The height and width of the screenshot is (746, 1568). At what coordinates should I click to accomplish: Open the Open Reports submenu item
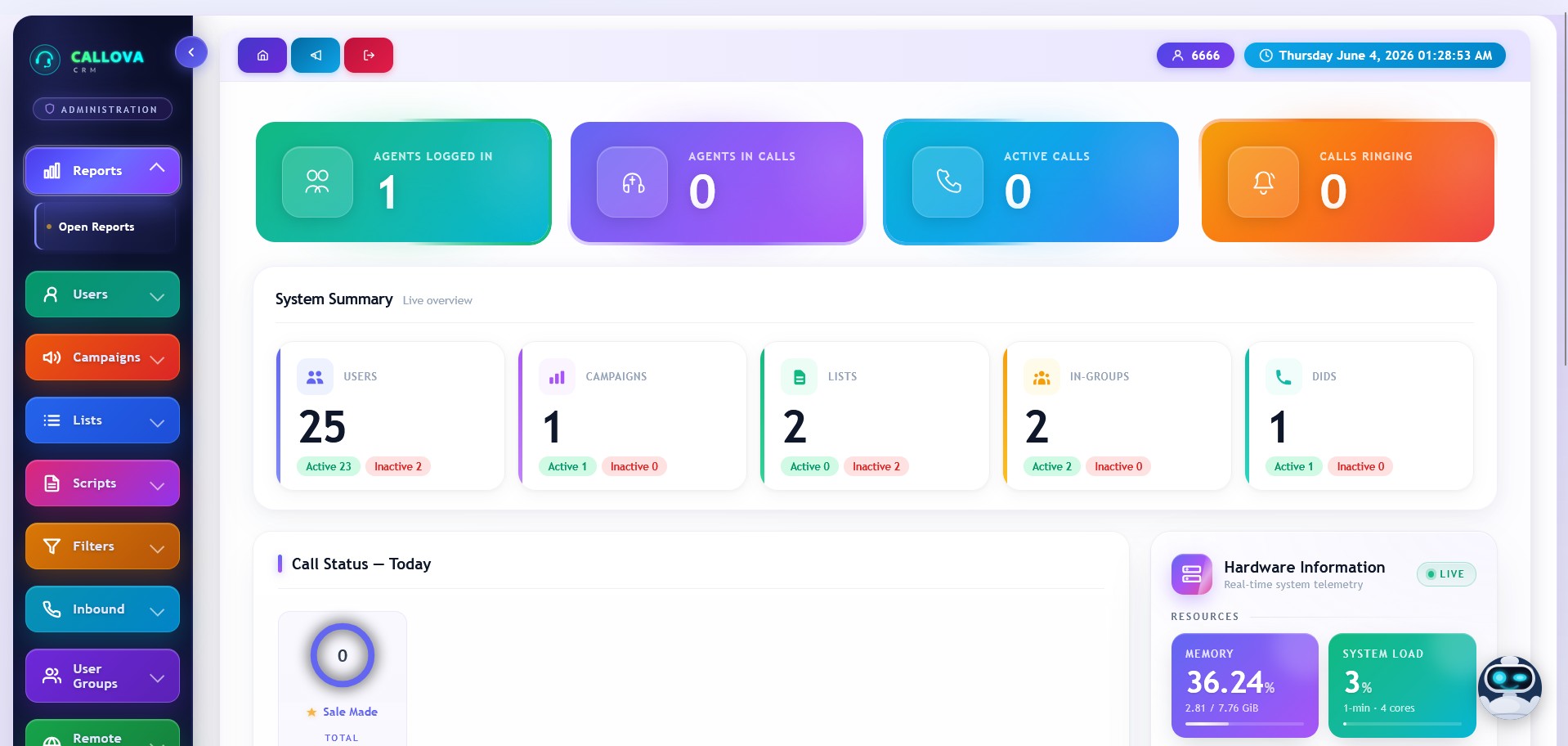pyautogui.click(x=105, y=227)
